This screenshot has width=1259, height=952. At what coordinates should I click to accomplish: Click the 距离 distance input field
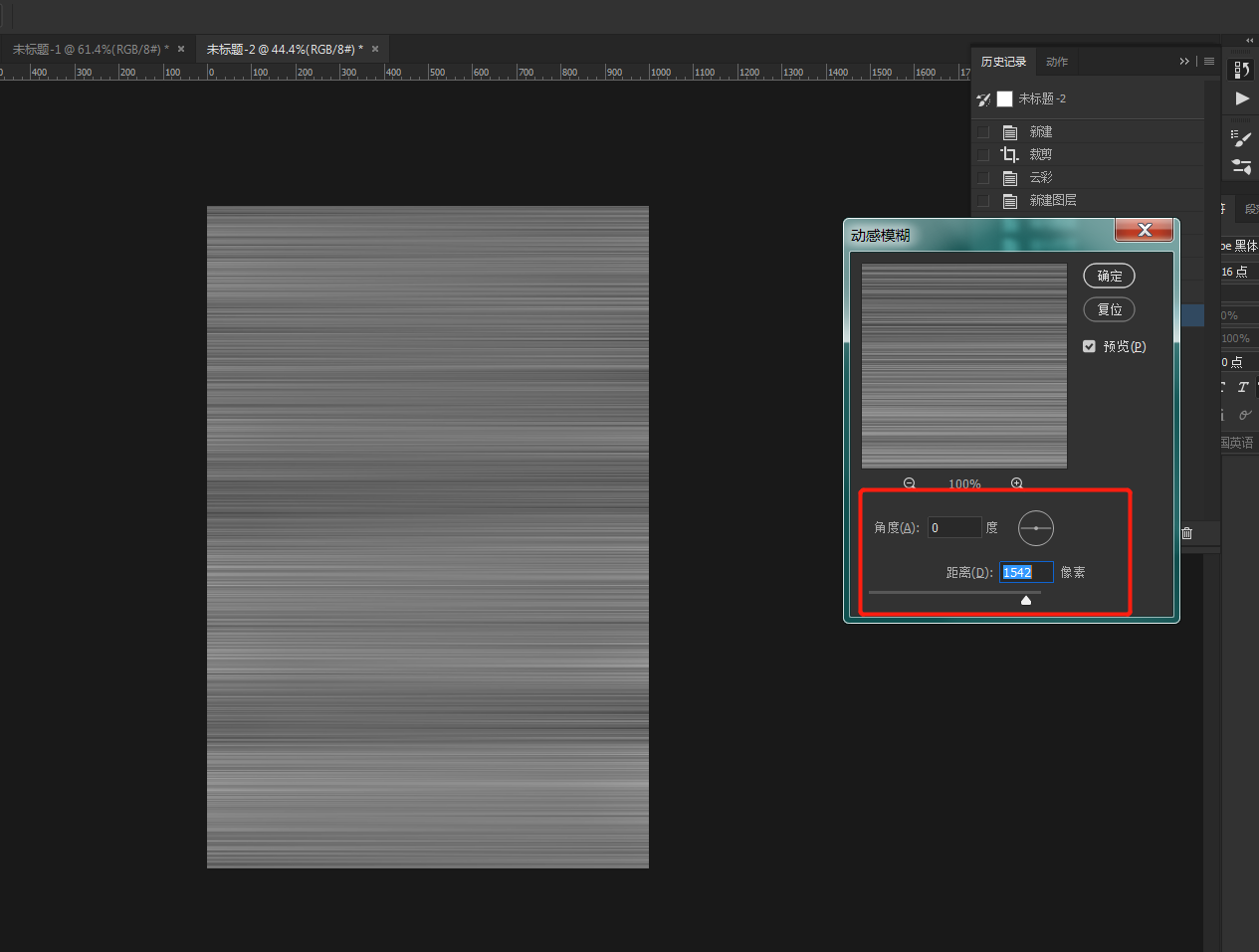(x=1026, y=572)
